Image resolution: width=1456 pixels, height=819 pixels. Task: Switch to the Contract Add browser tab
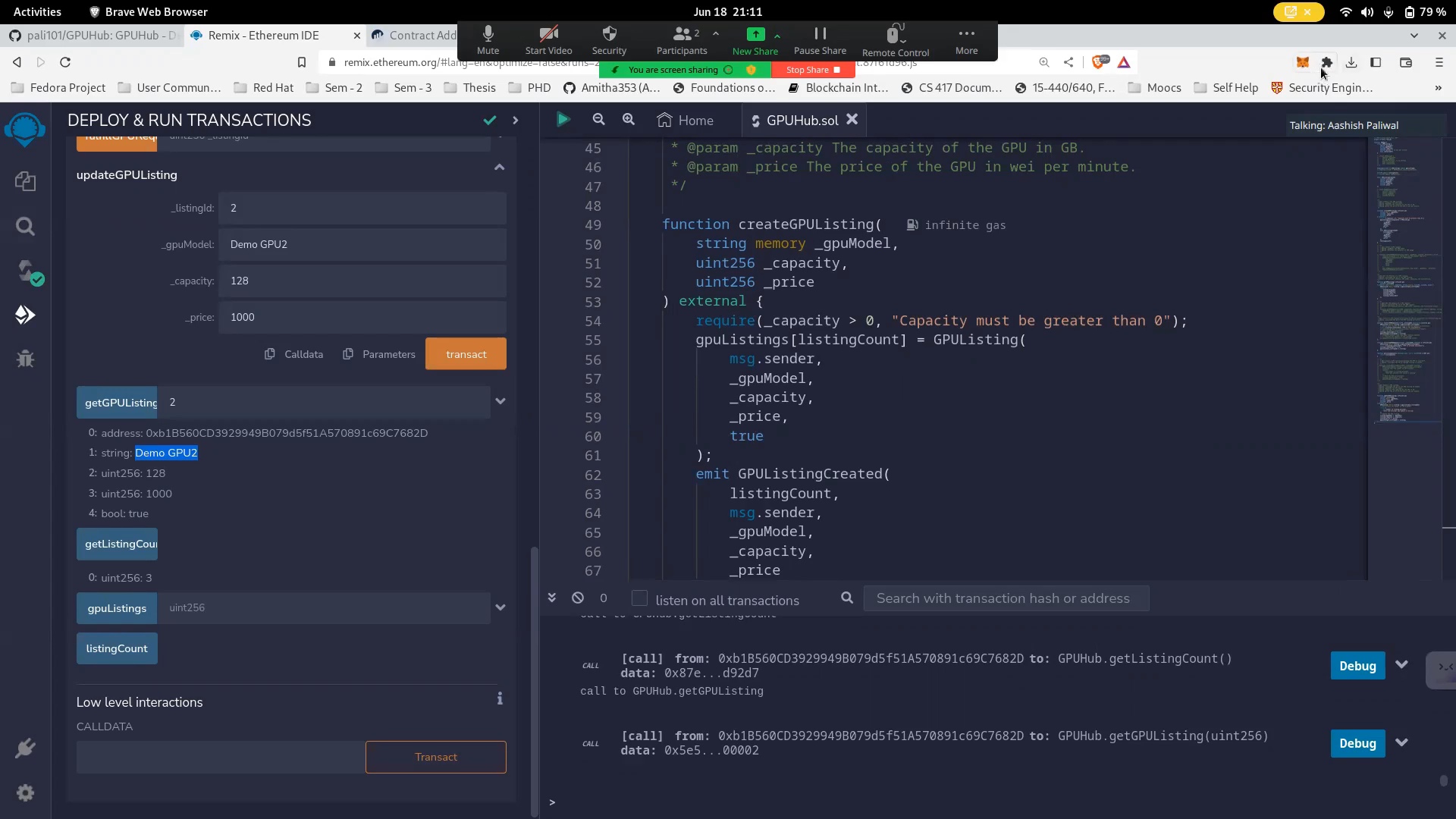tap(414, 35)
